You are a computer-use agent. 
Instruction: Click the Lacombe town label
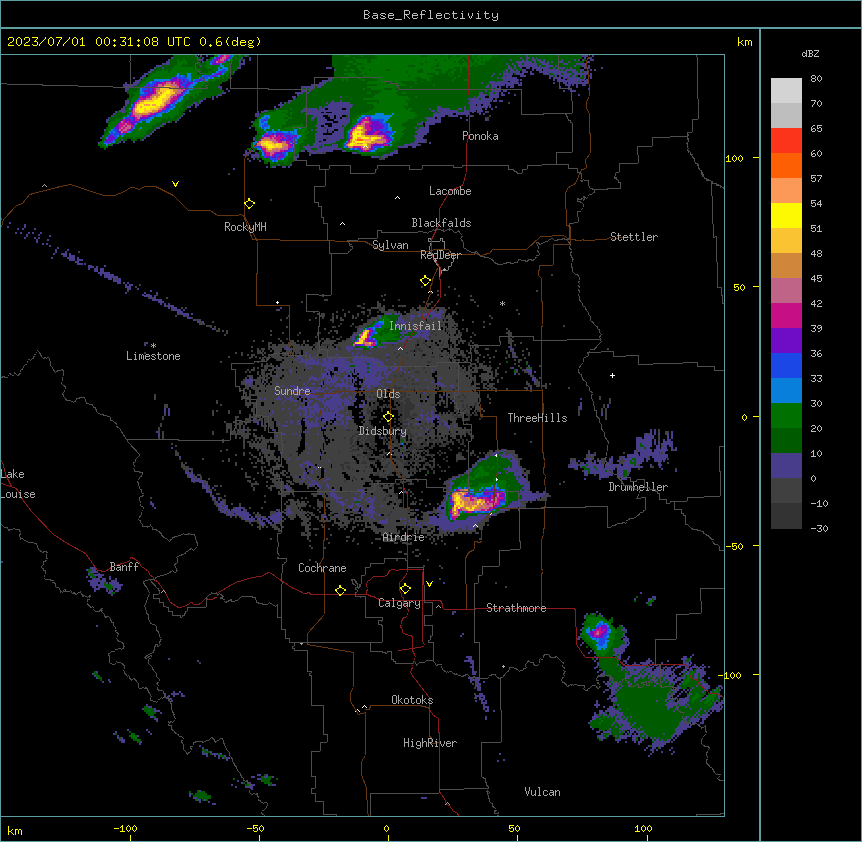coord(450,191)
